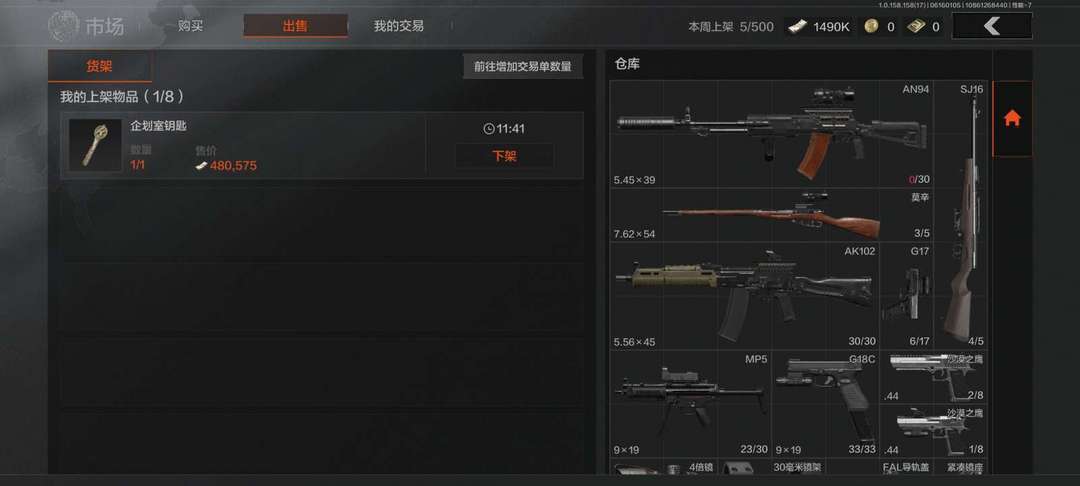Image resolution: width=1080 pixels, height=486 pixels.
Task: Click the gold coin currency icon
Action: tap(871, 27)
